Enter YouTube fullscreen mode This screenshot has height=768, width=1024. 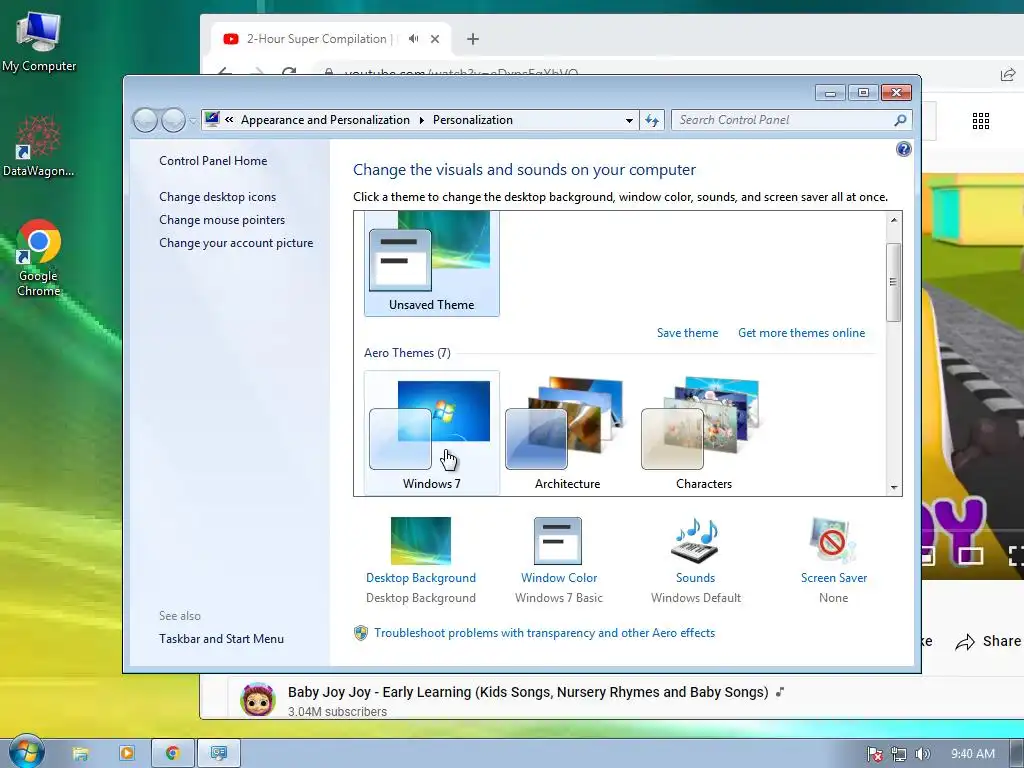(x=1016, y=556)
